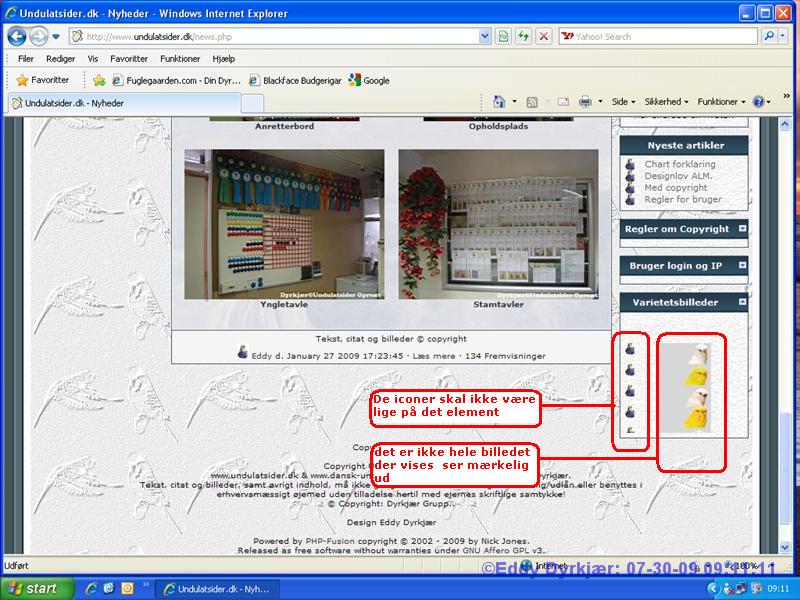
Task: Open the Hjælp menu
Action: (224, 59)
